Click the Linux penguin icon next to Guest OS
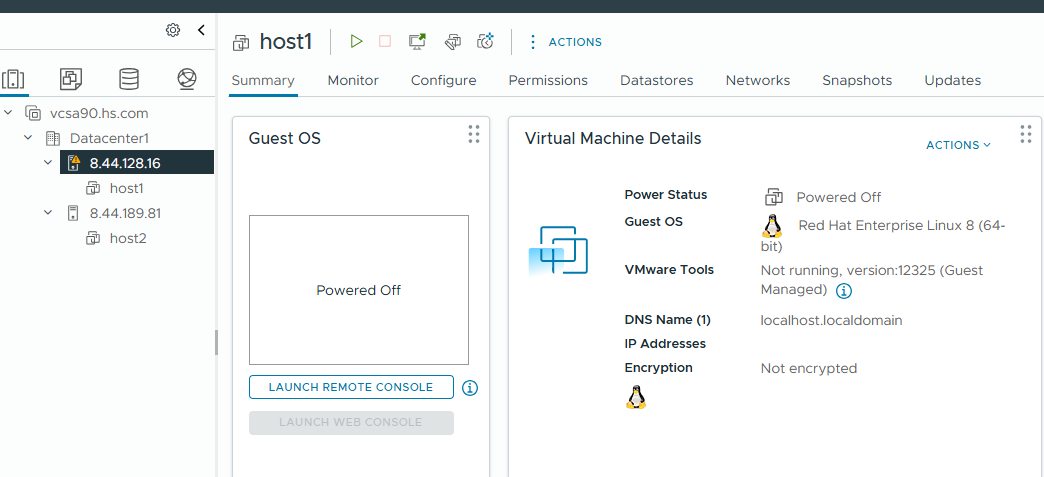This screenshot has width=1044, height=477. pyautogui.click(x=772, y=227)
